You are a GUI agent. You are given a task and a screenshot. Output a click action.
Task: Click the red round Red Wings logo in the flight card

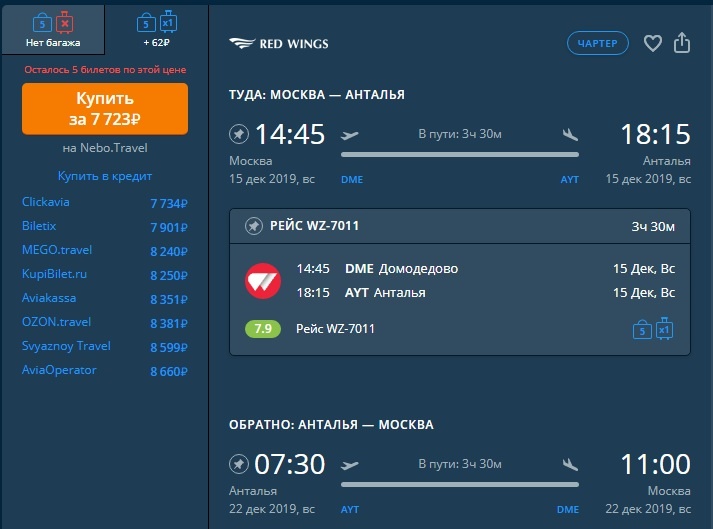pyautogui.click(x=263, y=281)
